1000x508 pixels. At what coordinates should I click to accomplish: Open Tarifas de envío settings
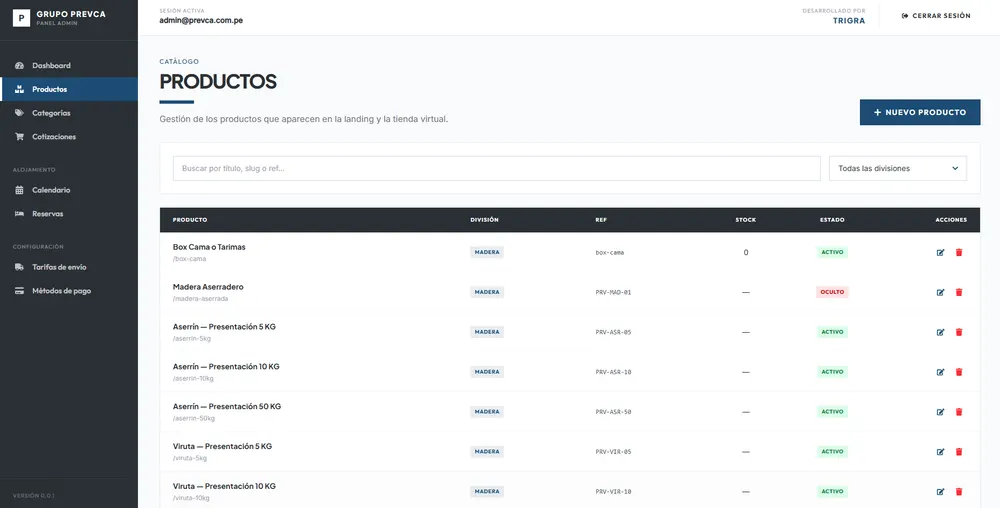69,267
